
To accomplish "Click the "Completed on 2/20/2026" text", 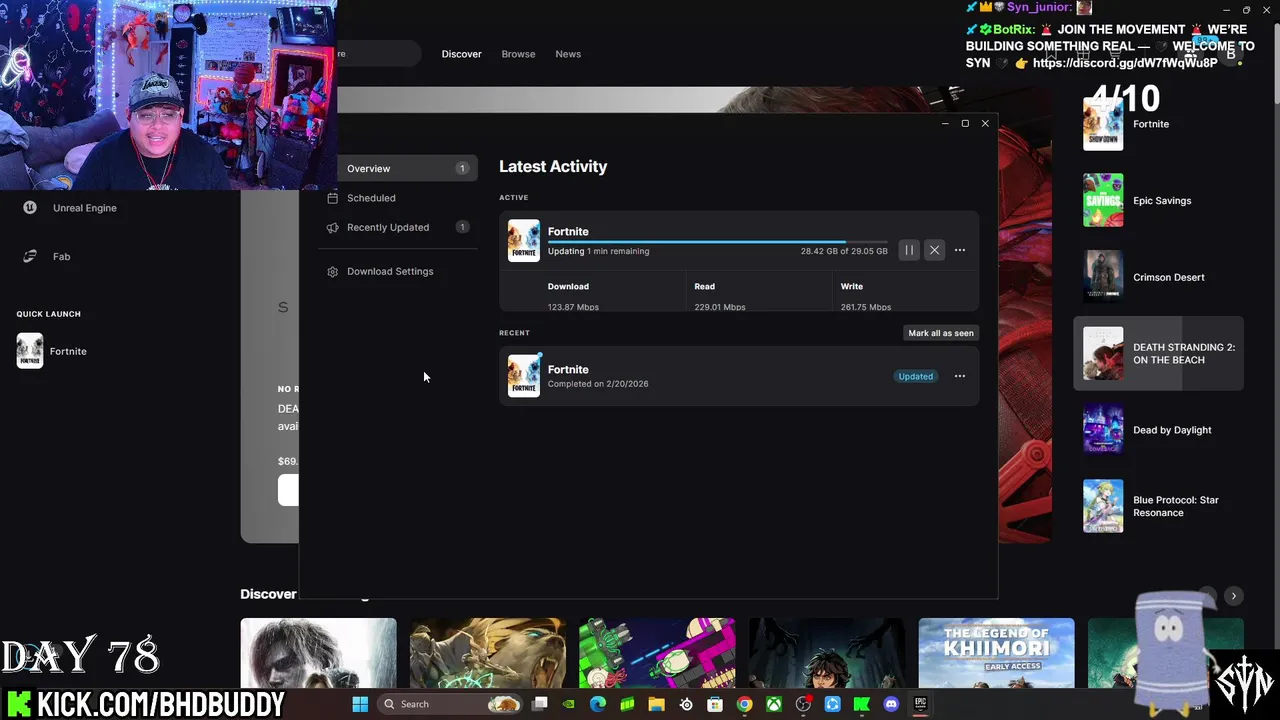I will [598, 384].
